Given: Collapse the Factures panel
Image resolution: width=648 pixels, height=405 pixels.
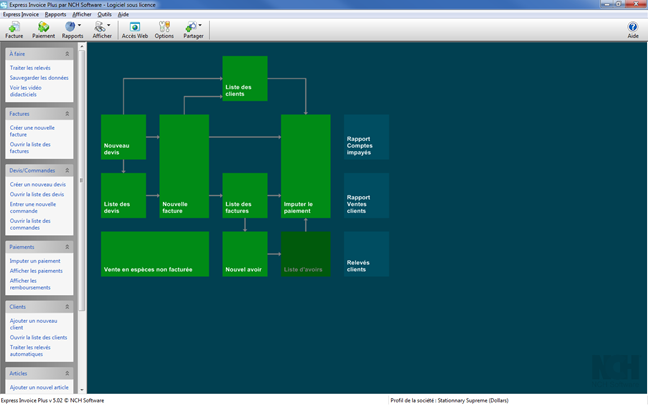Looking at the screenshot, I should pyautogui.click(x=67, y=114).
